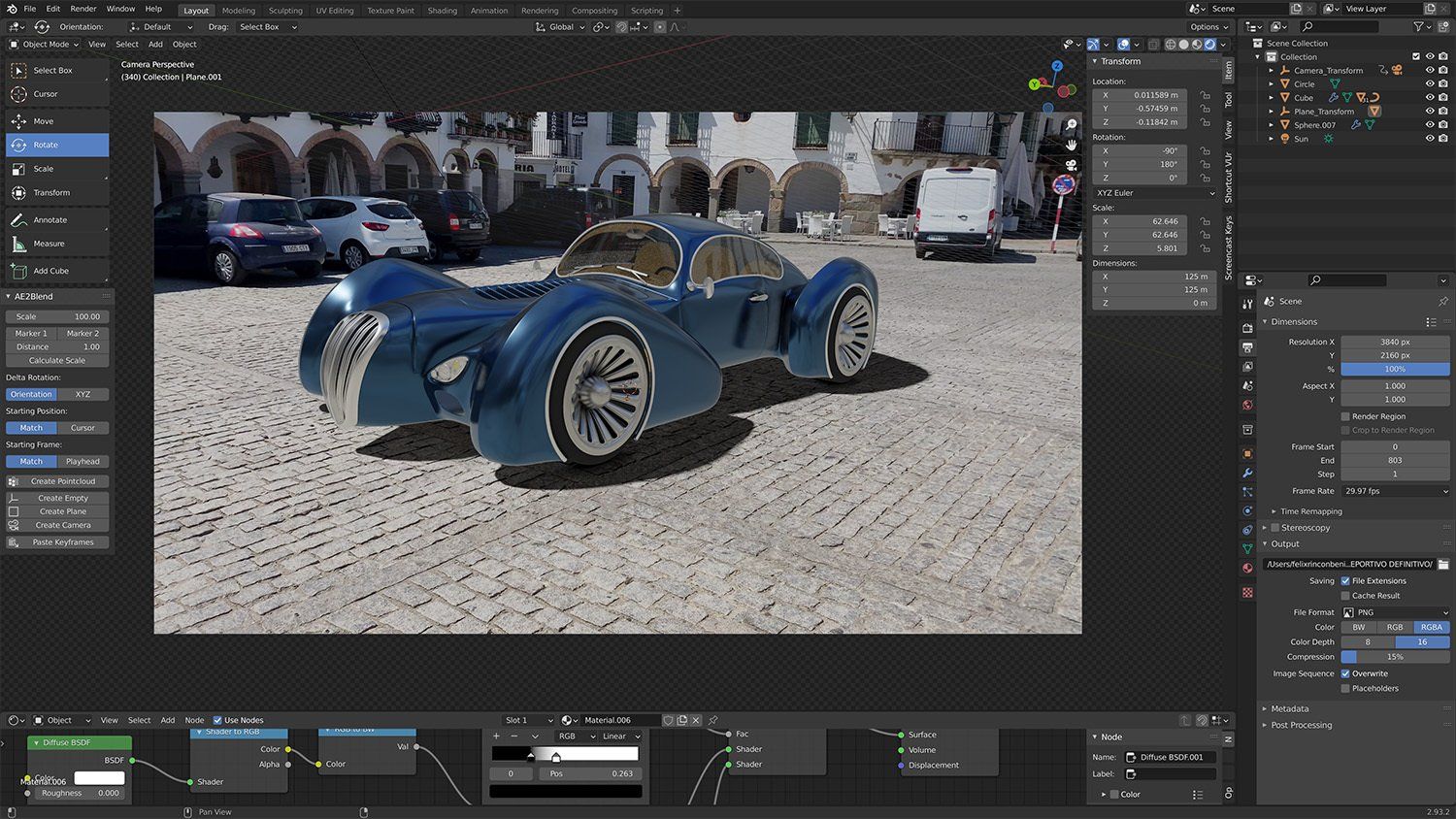Select the Move tool
The image size is (1456, 819).
pyautogui.click(x=44, y=121)
